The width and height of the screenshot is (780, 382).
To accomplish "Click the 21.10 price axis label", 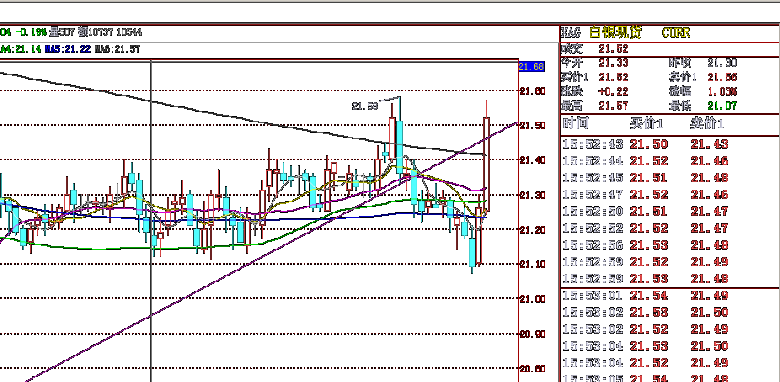I will [532, 264].
